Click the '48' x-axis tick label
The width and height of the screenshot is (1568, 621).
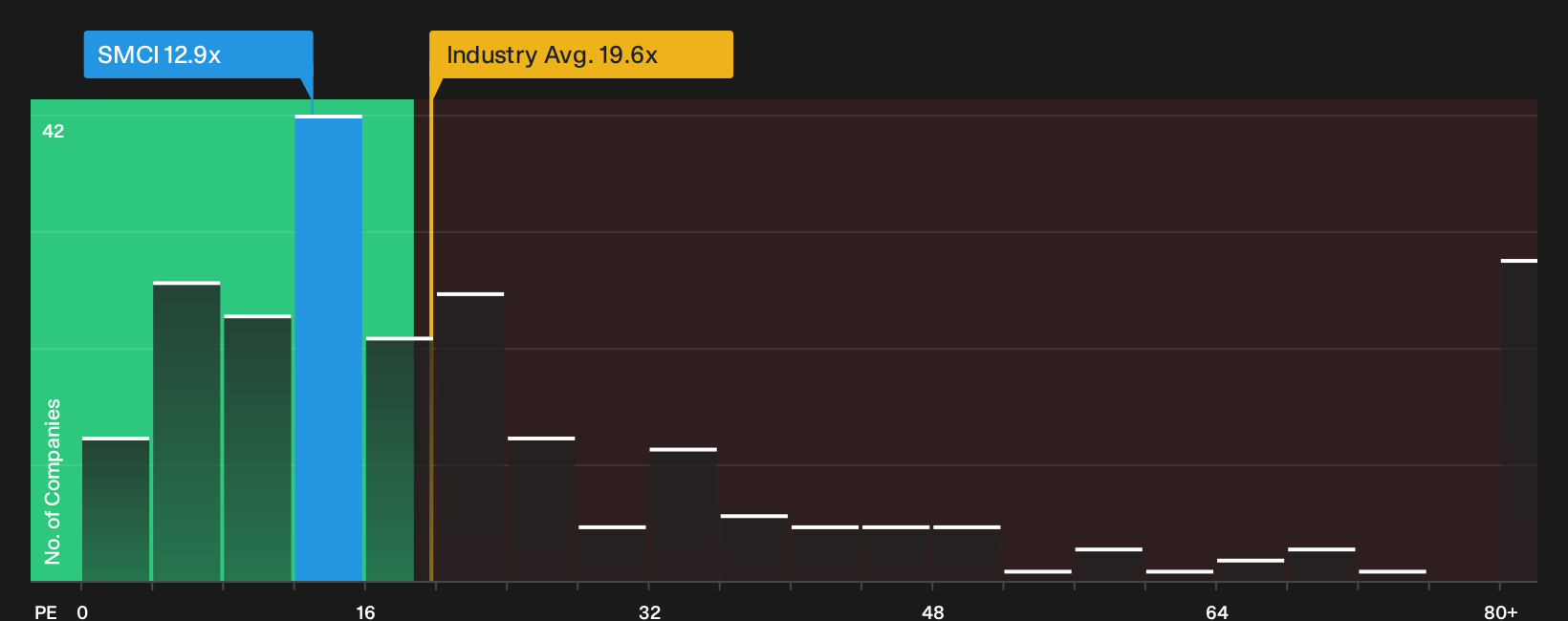point(932,611)
